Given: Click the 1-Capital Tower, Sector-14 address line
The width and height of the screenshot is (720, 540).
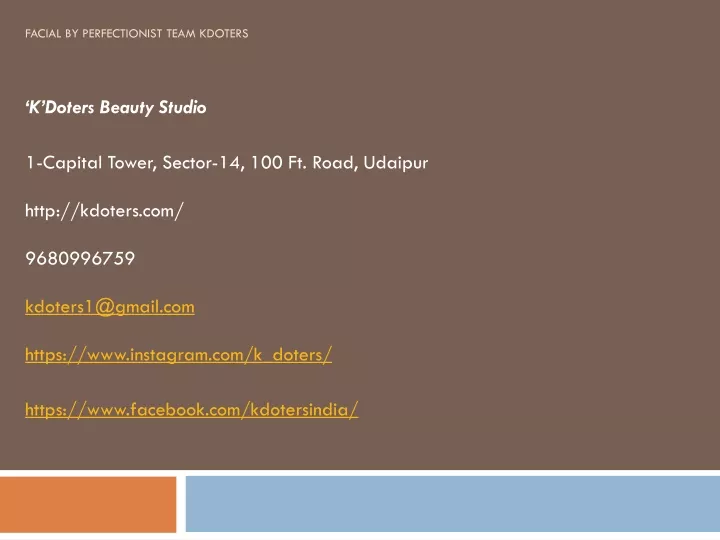Looking at the screenshot, I should 227,163.
